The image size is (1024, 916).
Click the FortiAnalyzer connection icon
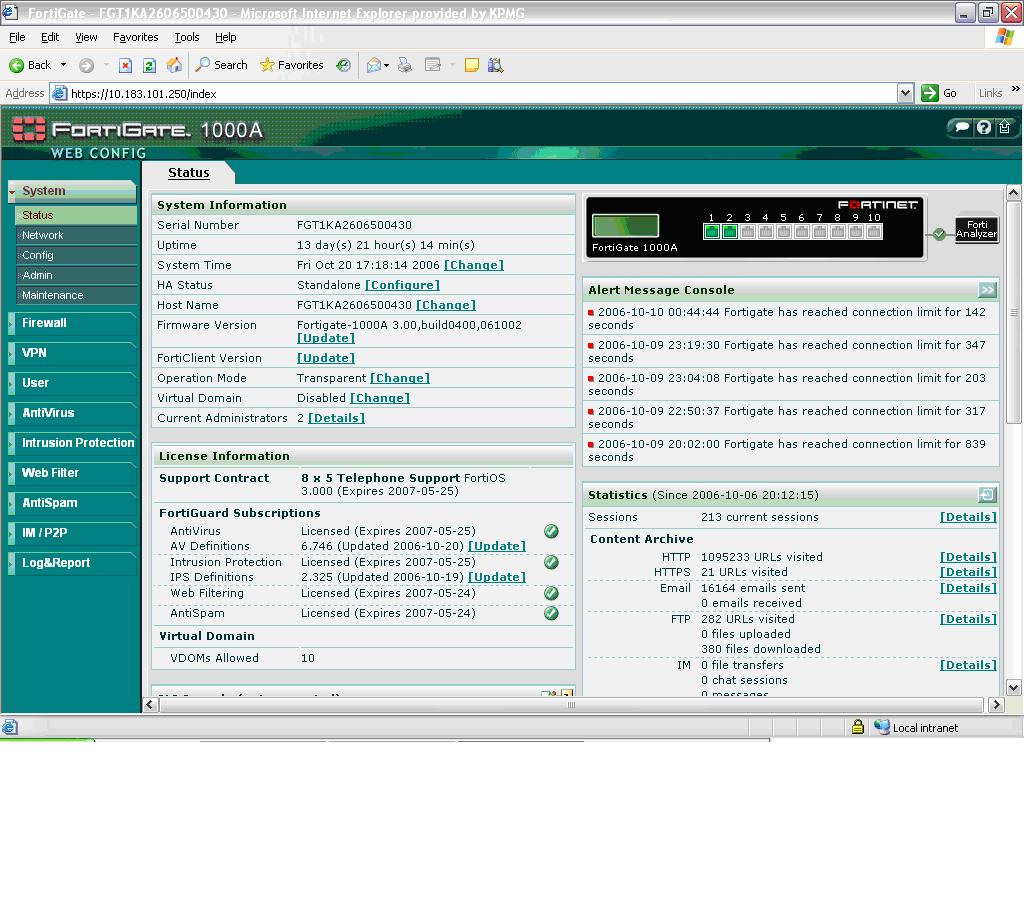[976, 230]
